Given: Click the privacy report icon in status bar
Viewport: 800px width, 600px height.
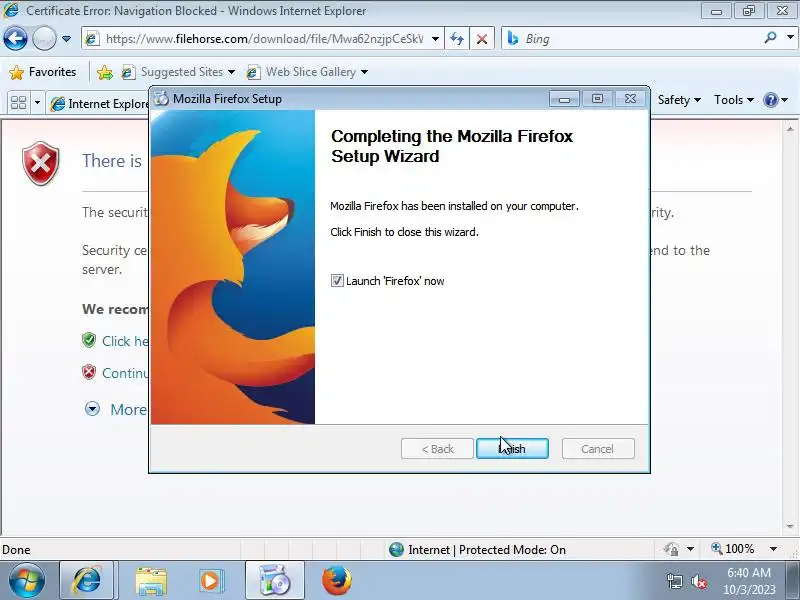Looking at the screenshot, I should pyautogui.click(x=671, y=549).
